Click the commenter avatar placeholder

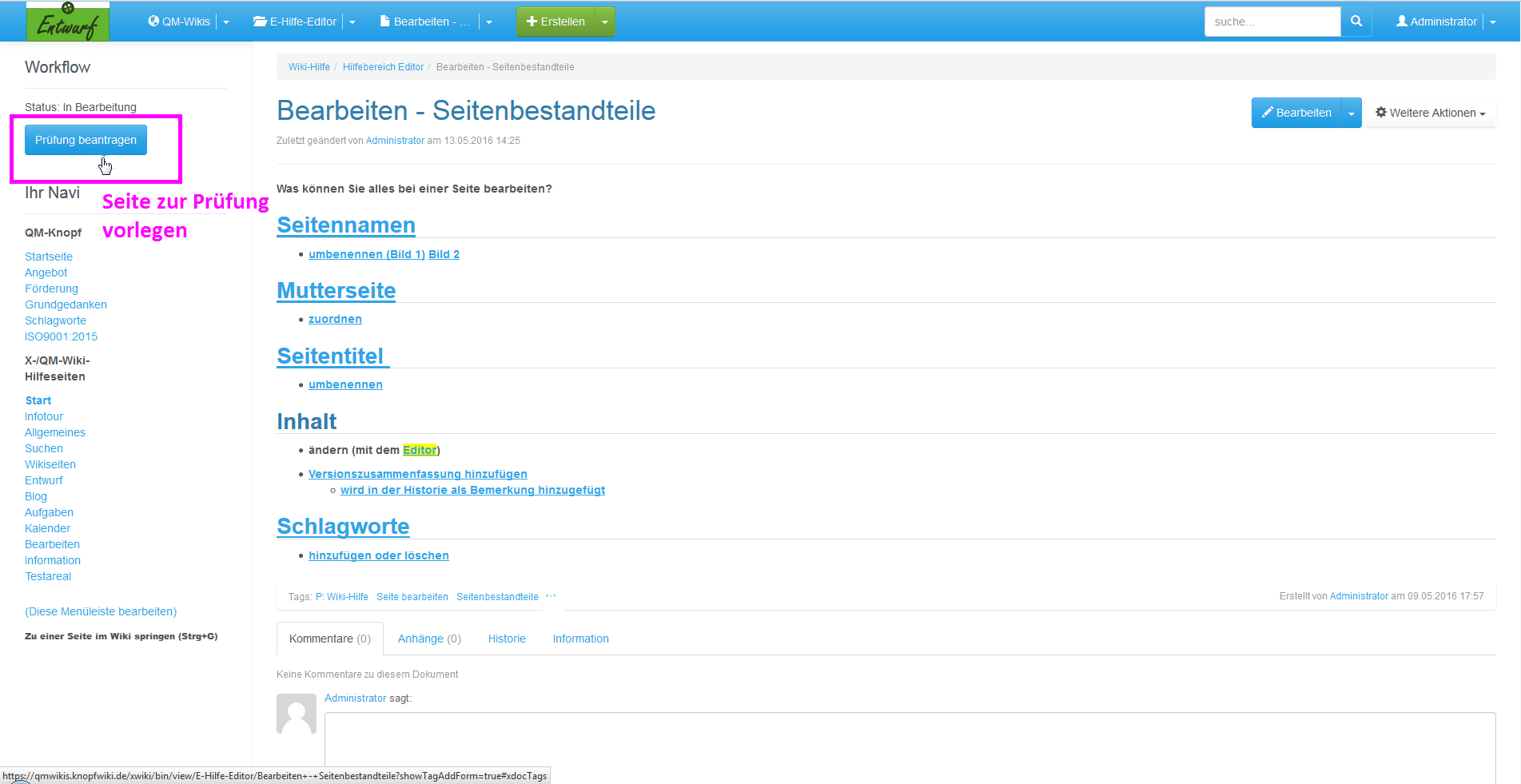pos(297,713)
